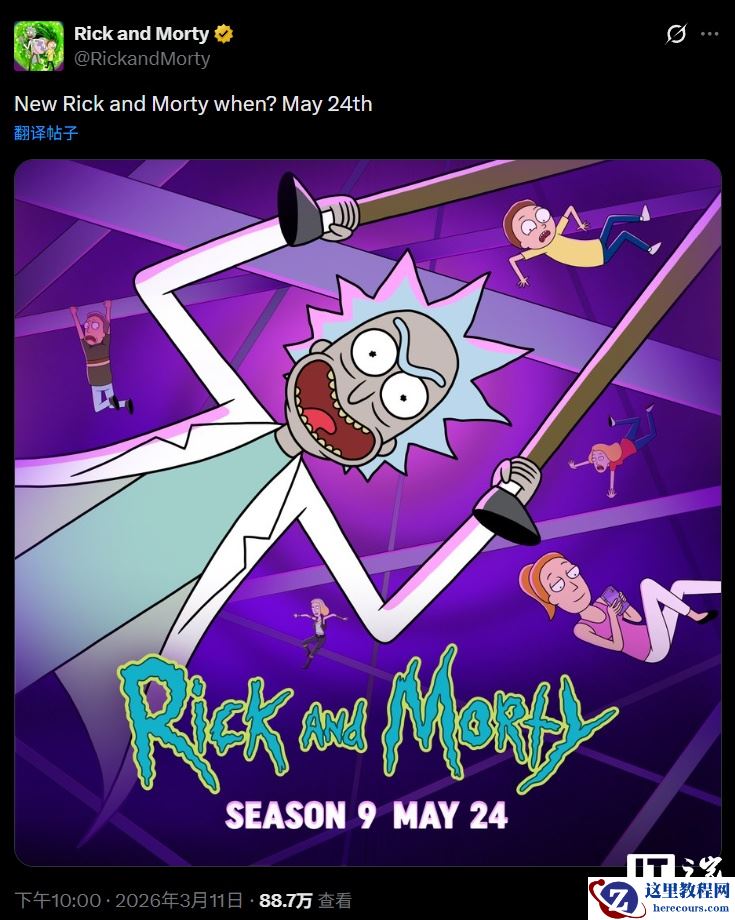Click the gold verified badge icon
Screen dimensions: 735x920
coord(223,34)
